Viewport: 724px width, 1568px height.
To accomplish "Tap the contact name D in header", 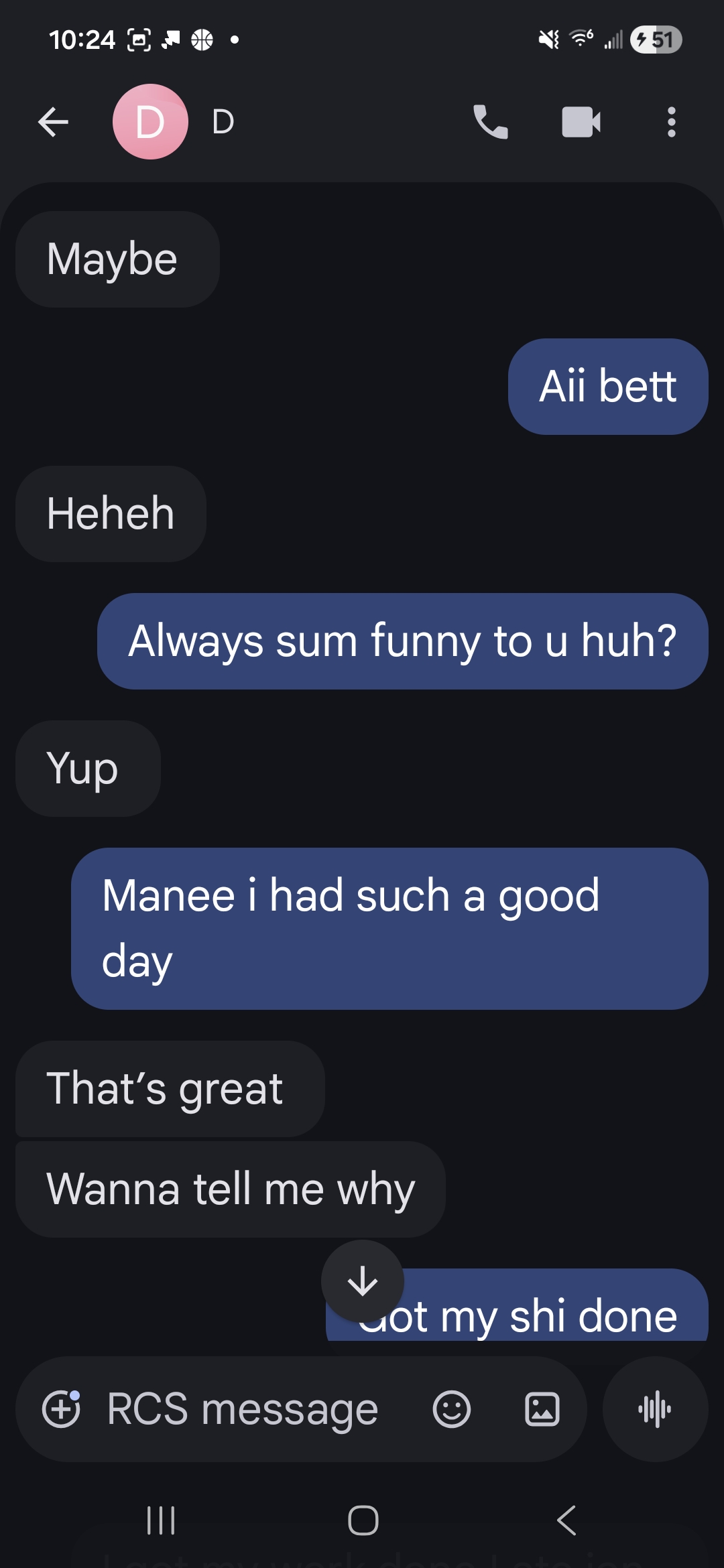I will tap(223, 122).
